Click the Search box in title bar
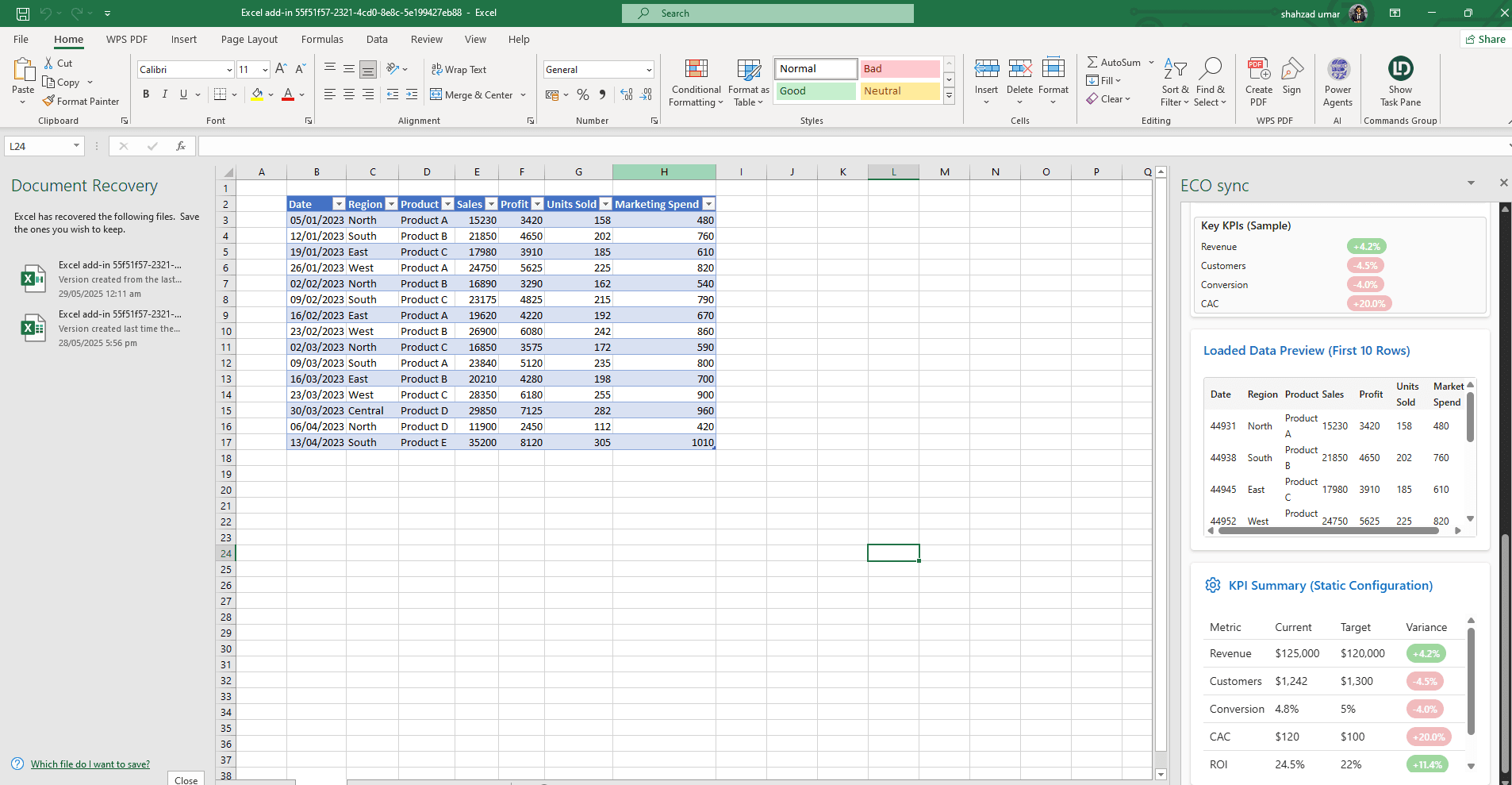This screenshot has width=1512, height=785. [767, 13]
